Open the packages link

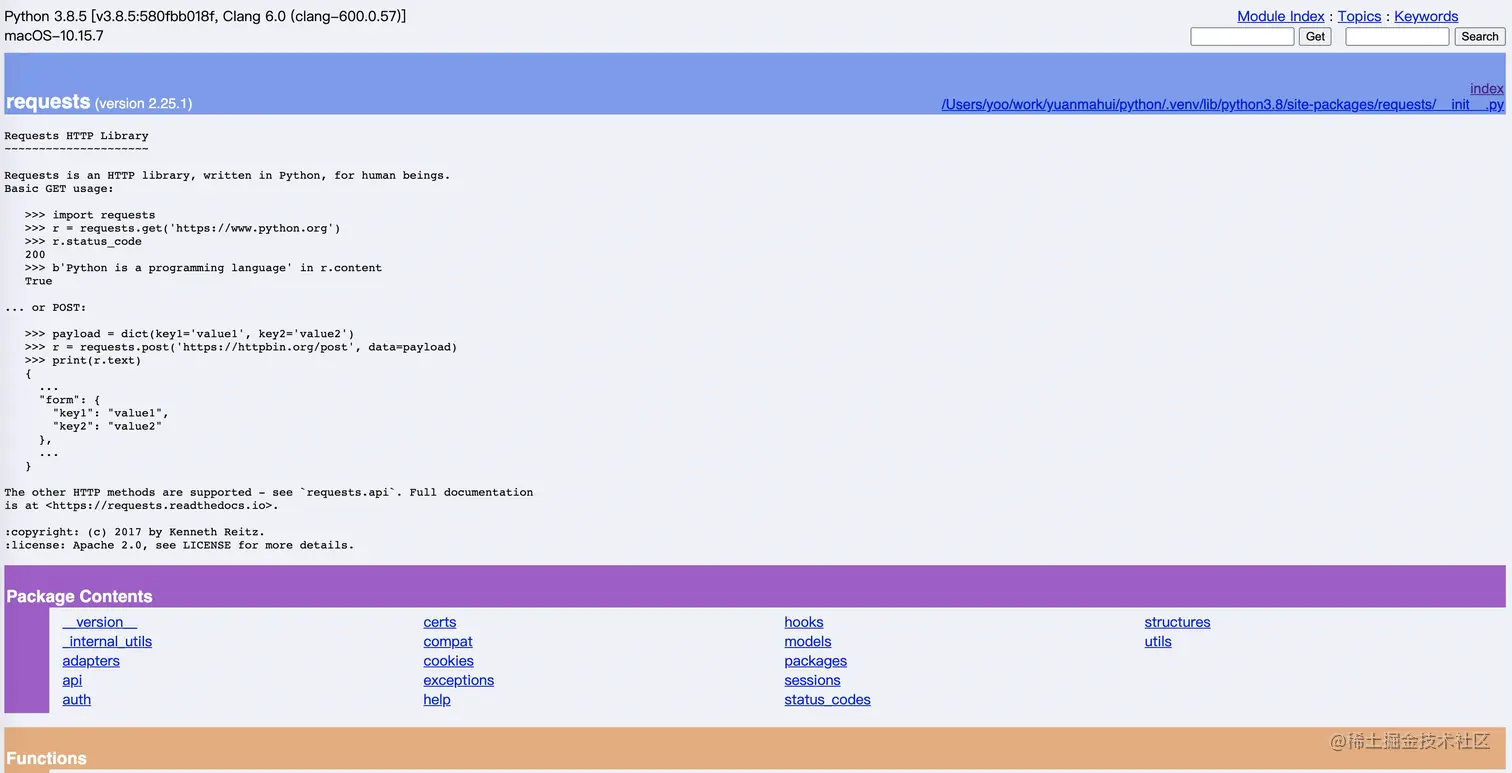click(x=815, y=661)
